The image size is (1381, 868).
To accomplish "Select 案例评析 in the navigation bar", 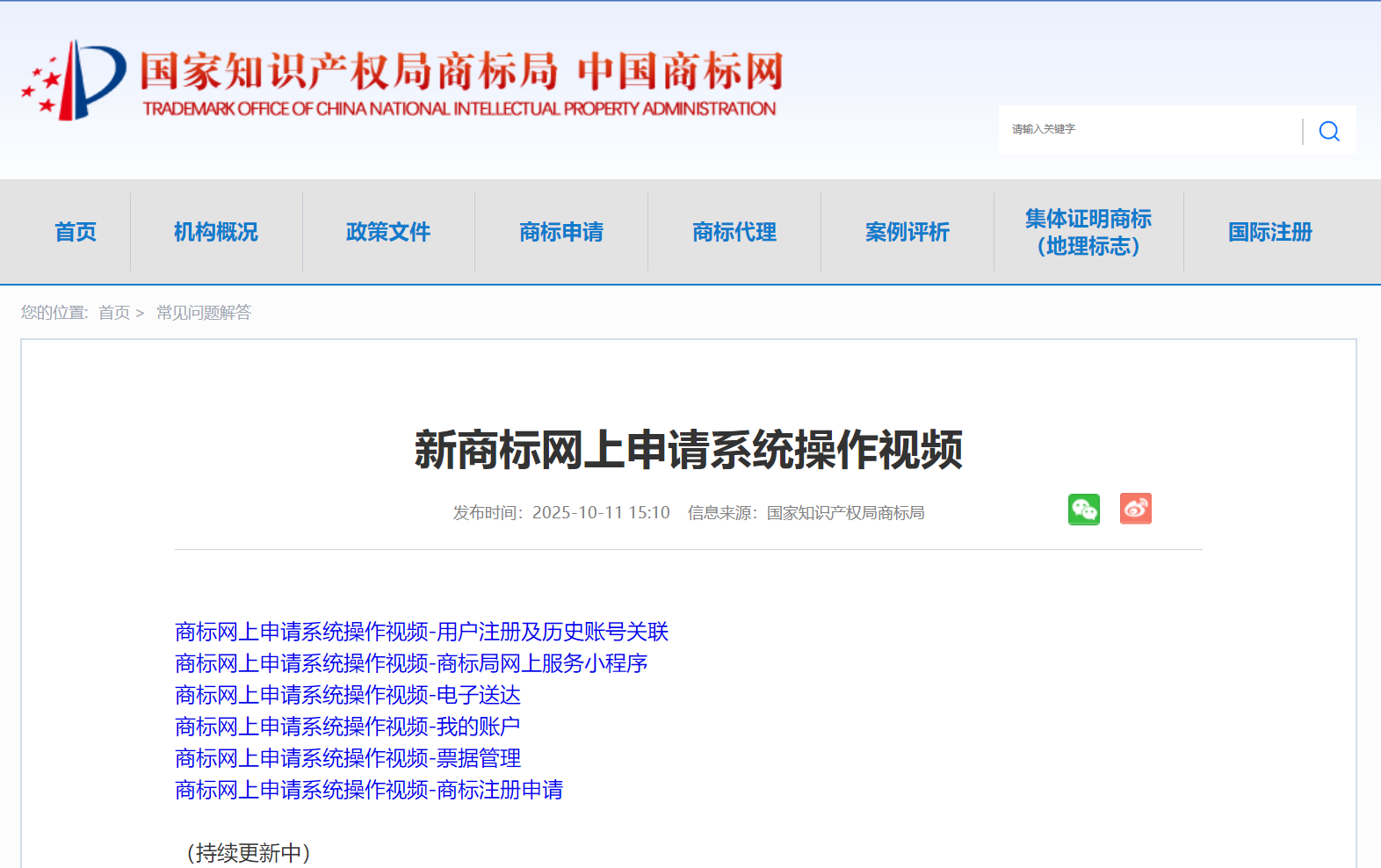I will (907, 232).
